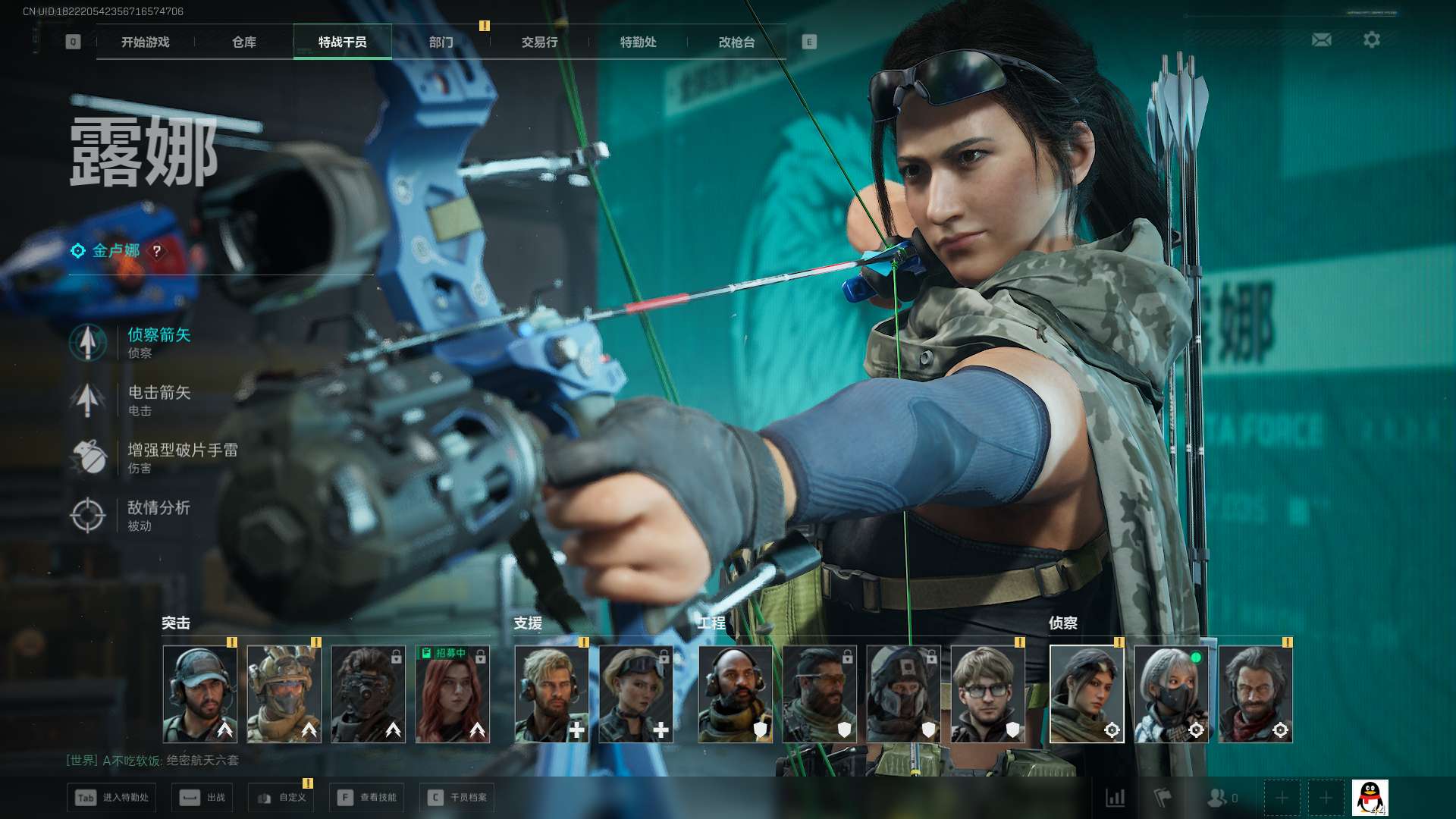The height and width of the screenshot is (819, 1456).
Task: Click the 干员档案 button
Action: 457,797
